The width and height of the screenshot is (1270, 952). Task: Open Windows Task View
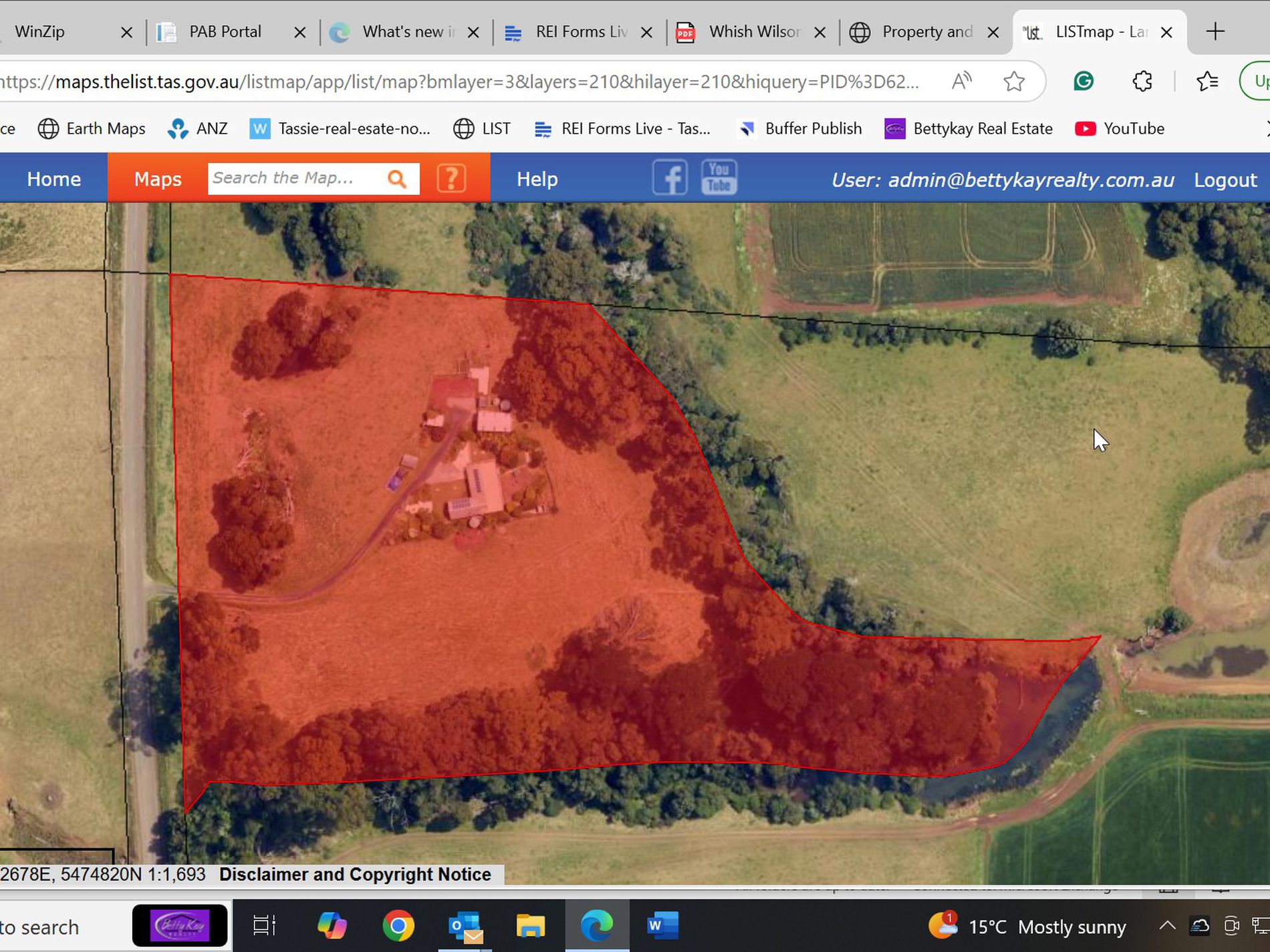pos(264,926)
